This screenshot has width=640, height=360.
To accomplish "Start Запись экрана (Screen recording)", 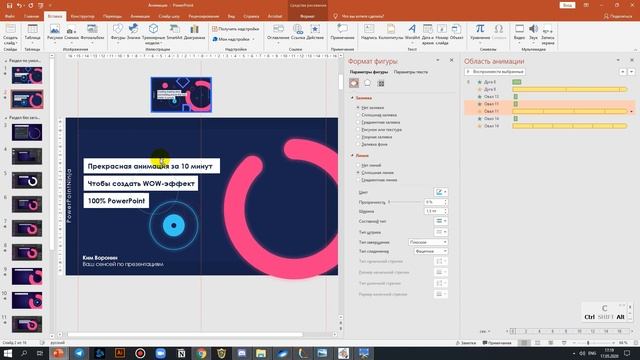I will click(x=548, y=34).
